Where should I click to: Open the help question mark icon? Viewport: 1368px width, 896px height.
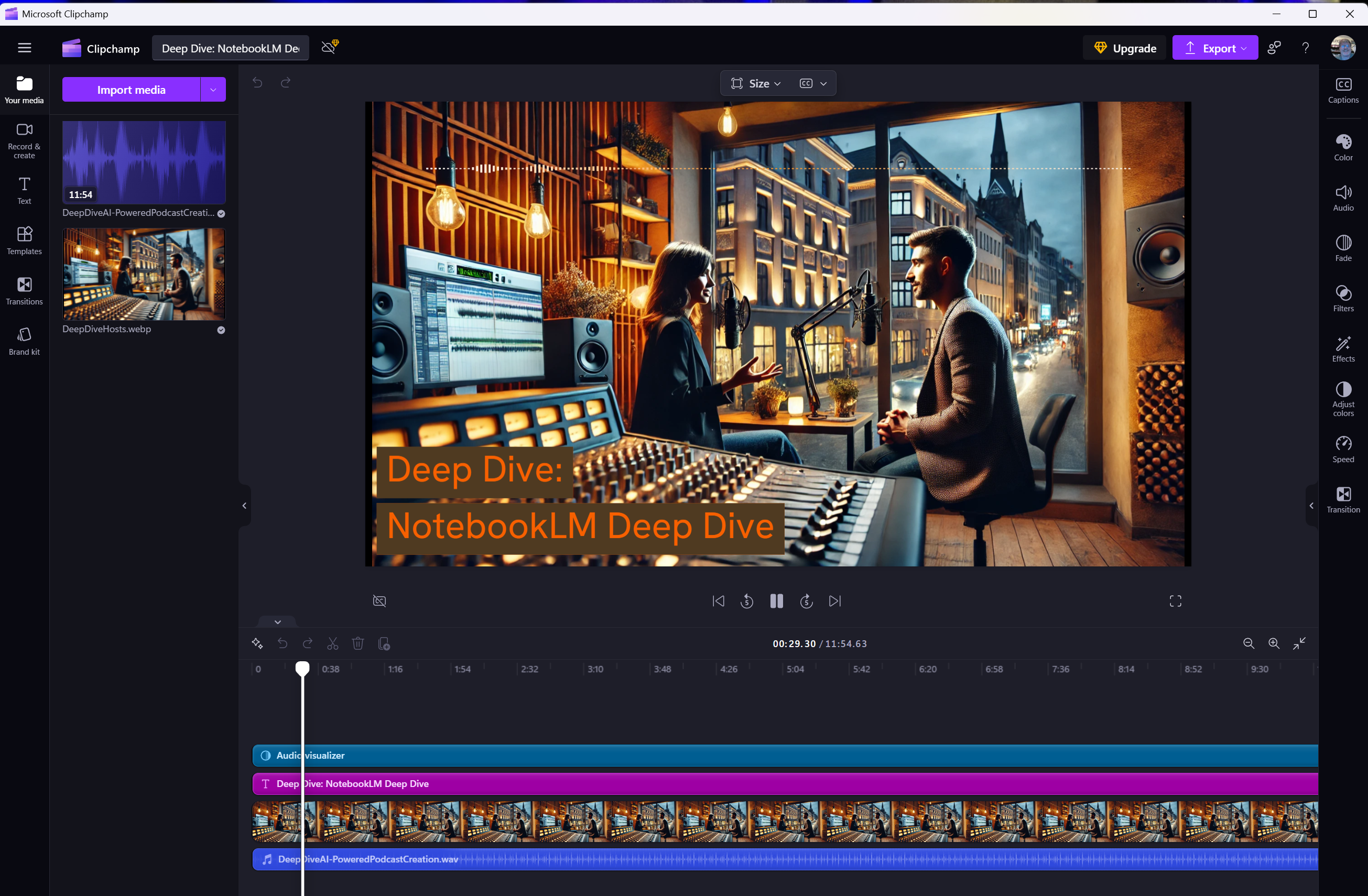(x=1305, y=48)
